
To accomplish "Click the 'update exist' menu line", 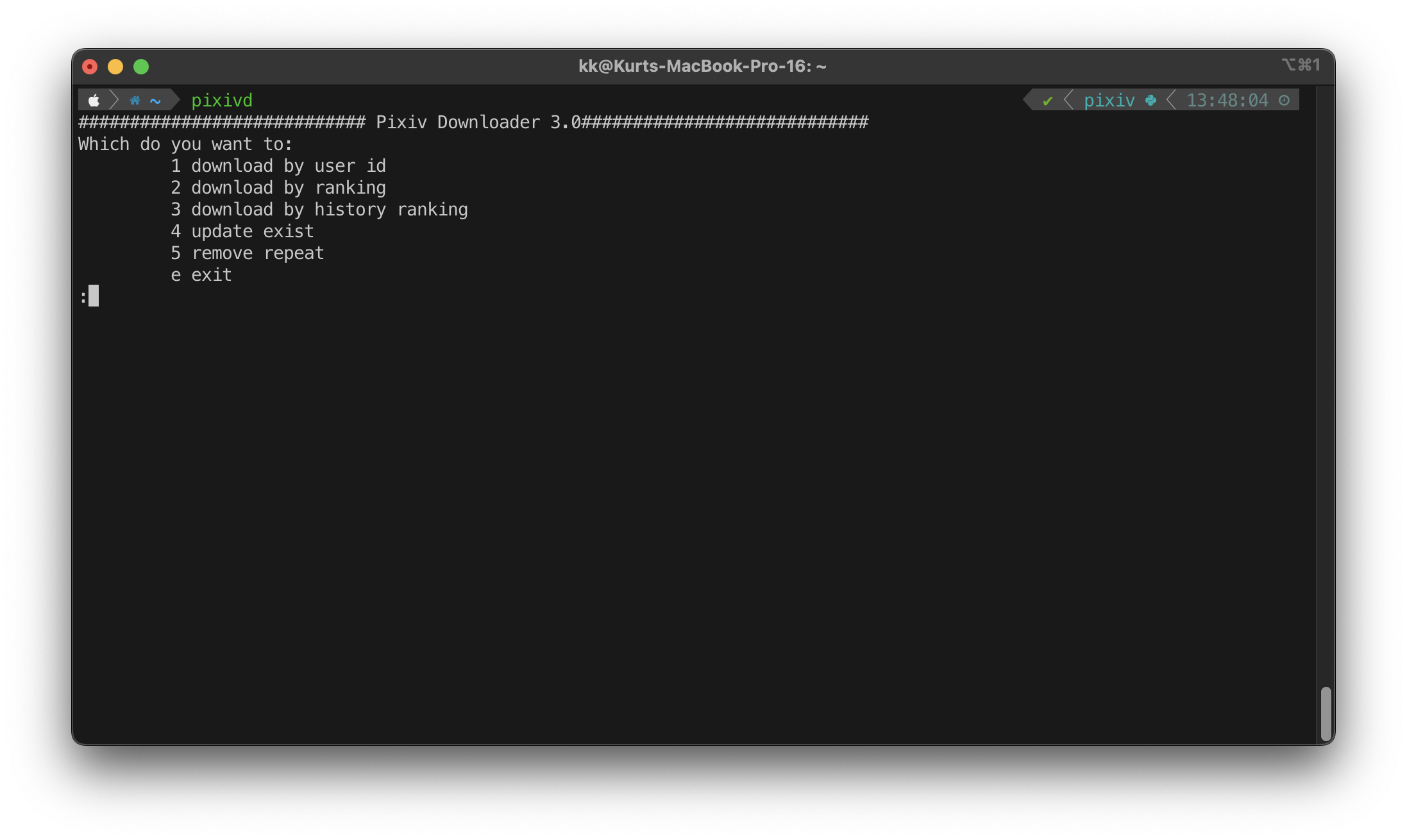I will click(x=242, y=231).
